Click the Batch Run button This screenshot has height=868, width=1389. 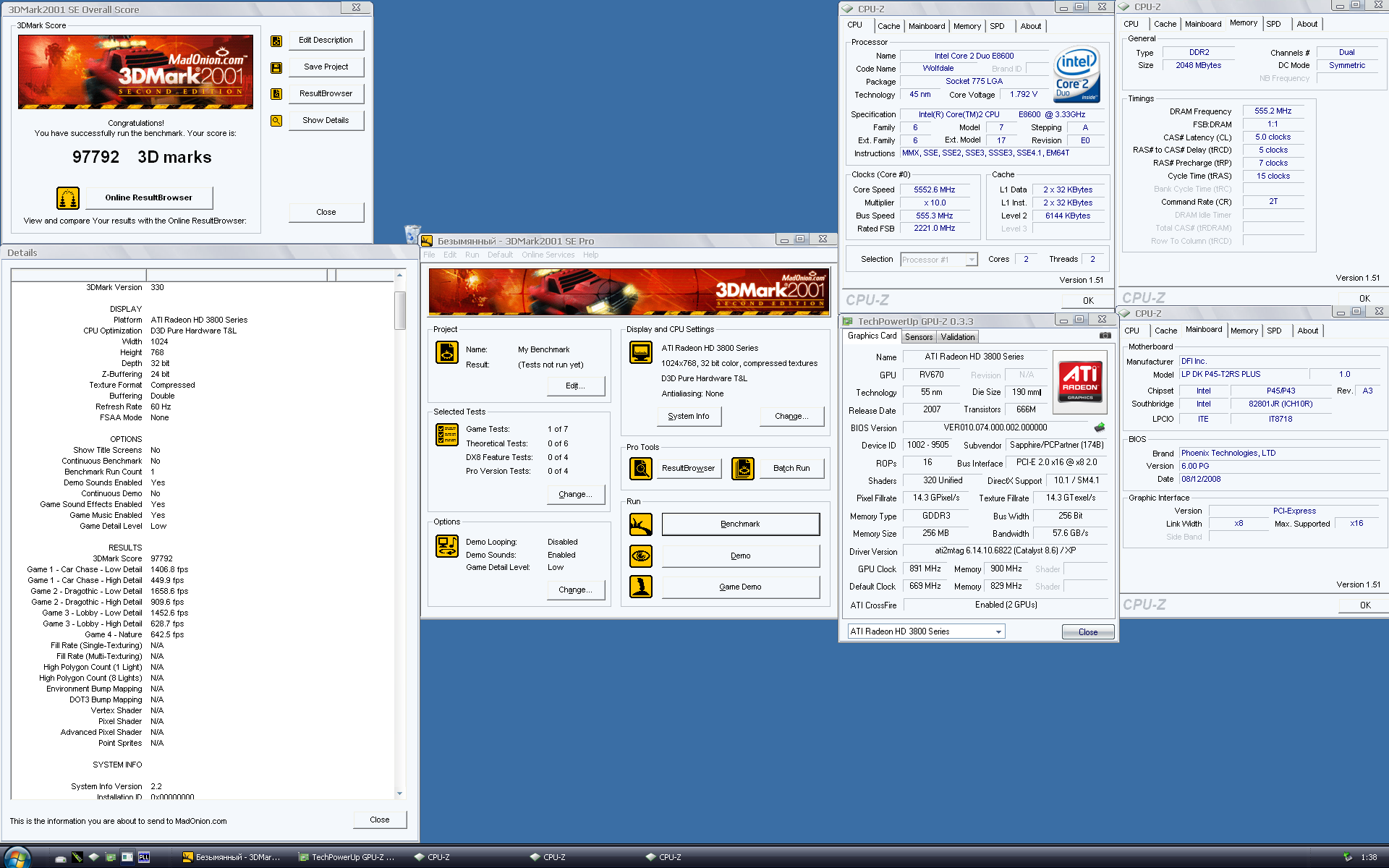tap(791, 468)
